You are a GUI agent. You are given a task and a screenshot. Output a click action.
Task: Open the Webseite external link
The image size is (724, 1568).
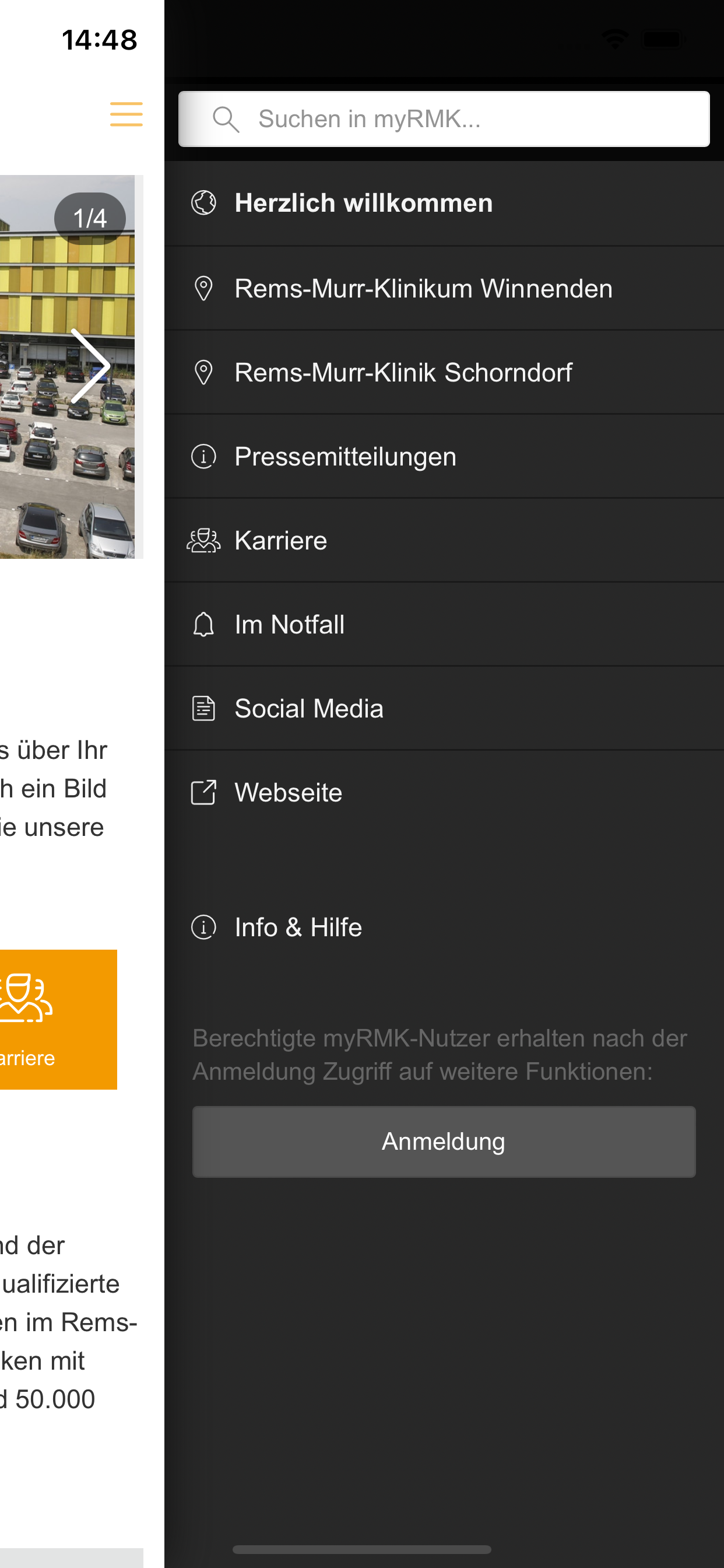[x=444, y=793]
